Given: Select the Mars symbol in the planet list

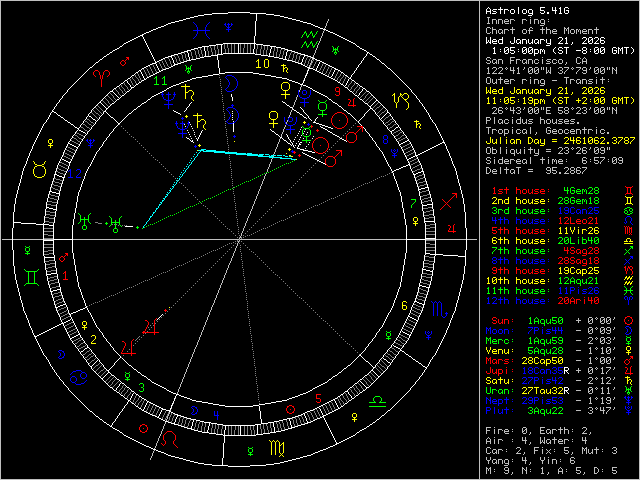Looking at the screenshot, I should (x=628, y=357).
